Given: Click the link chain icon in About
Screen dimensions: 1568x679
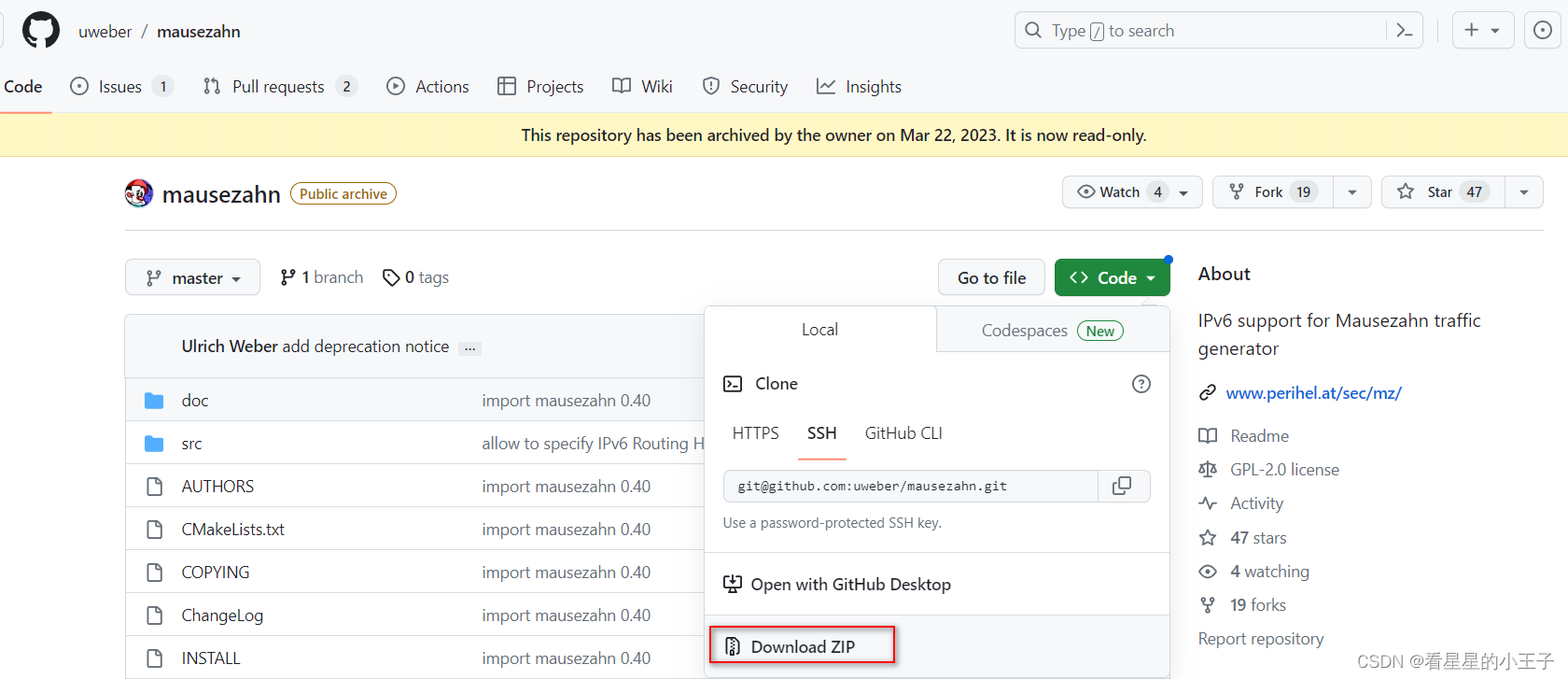Looking at the screenshot, I should point(1208,393).
